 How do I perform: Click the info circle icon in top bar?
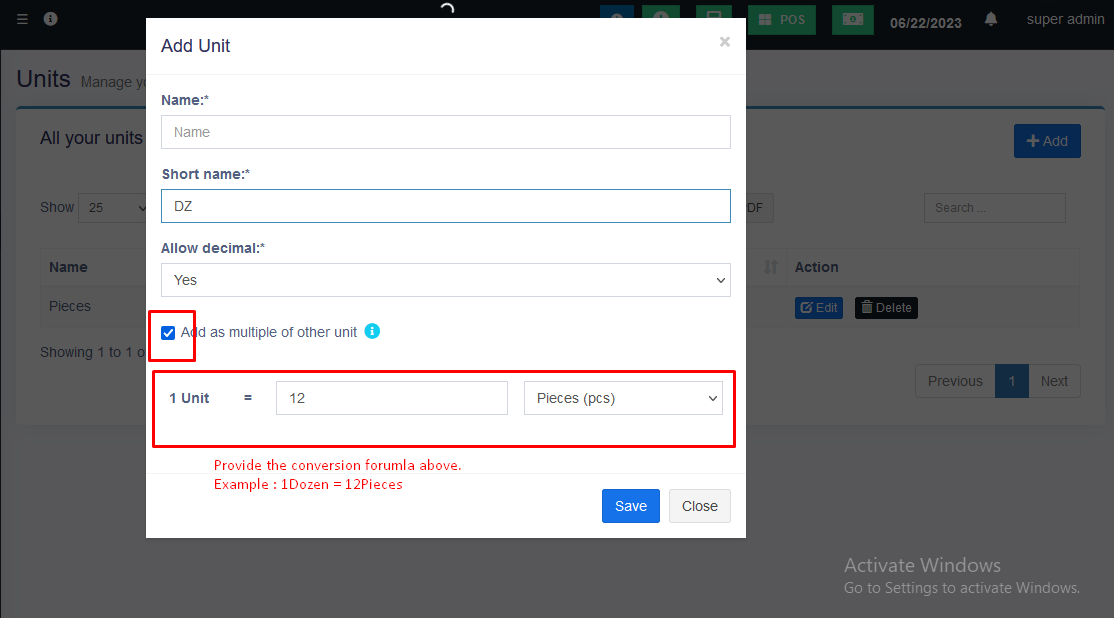[51, 19]
